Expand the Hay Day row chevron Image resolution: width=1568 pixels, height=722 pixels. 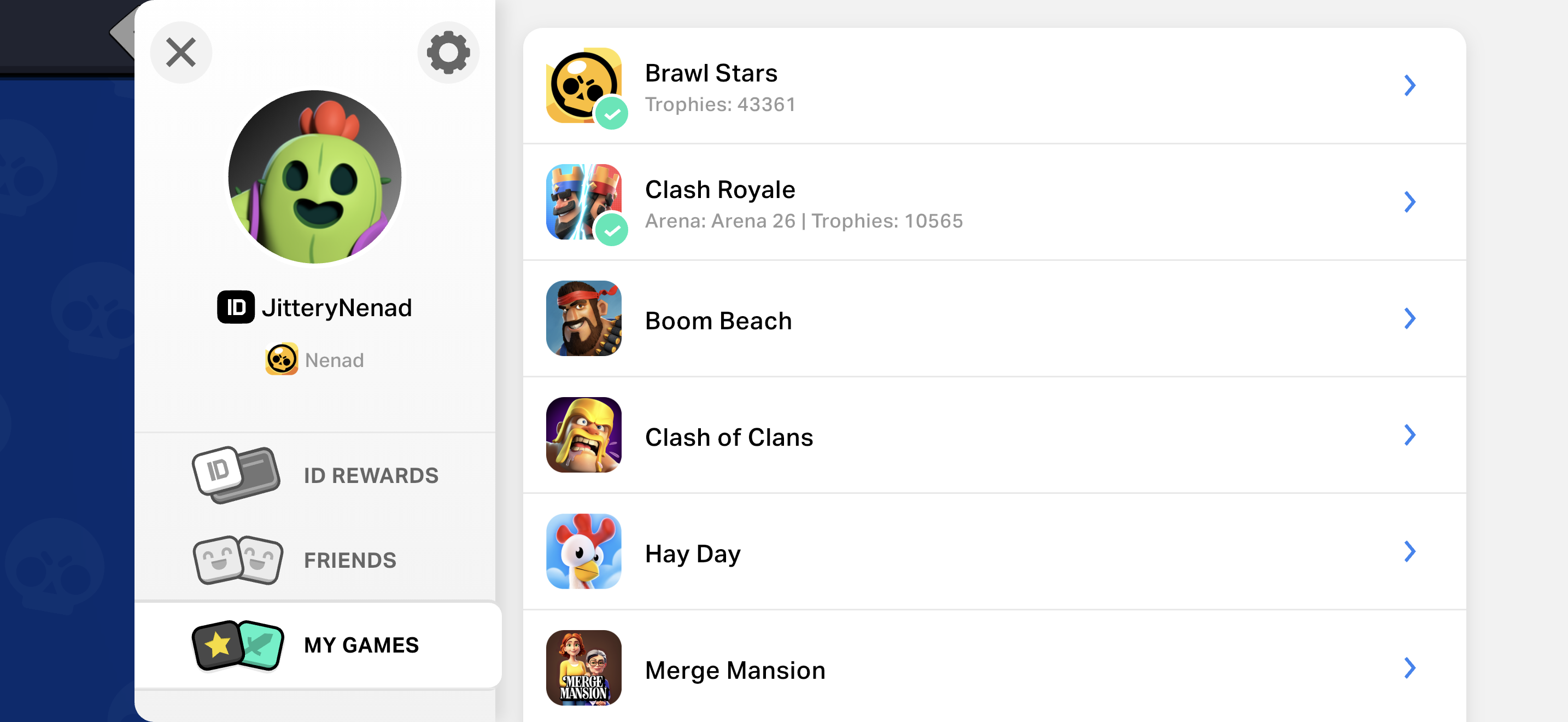coord(1410,551)
